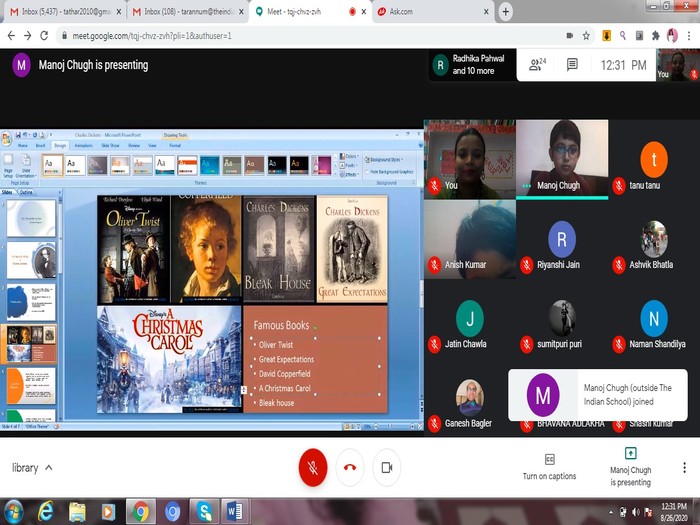Open the chat messages panel
700x525 pixels.
click(x=572, y=65)
